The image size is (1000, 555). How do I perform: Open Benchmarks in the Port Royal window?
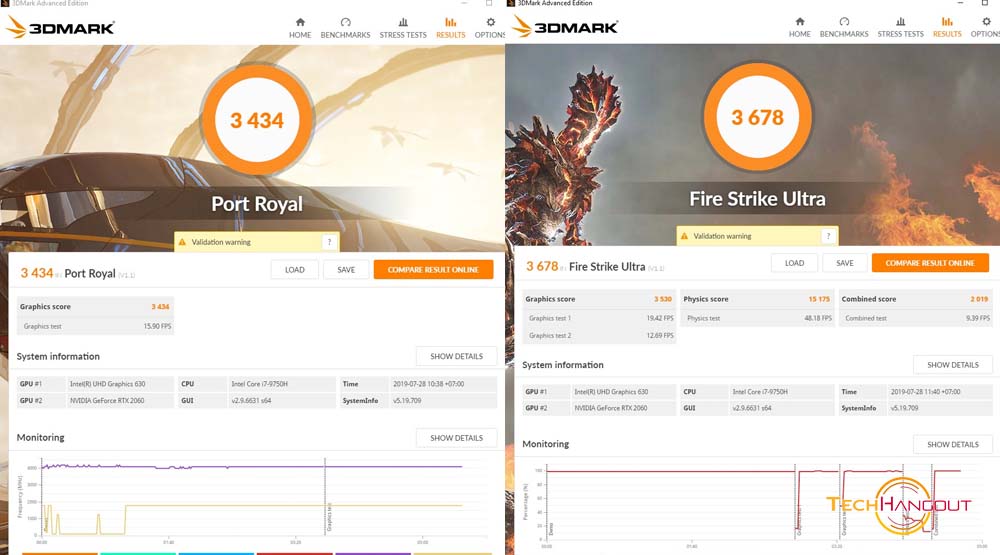pyautogui.click(x=345, y=28)
